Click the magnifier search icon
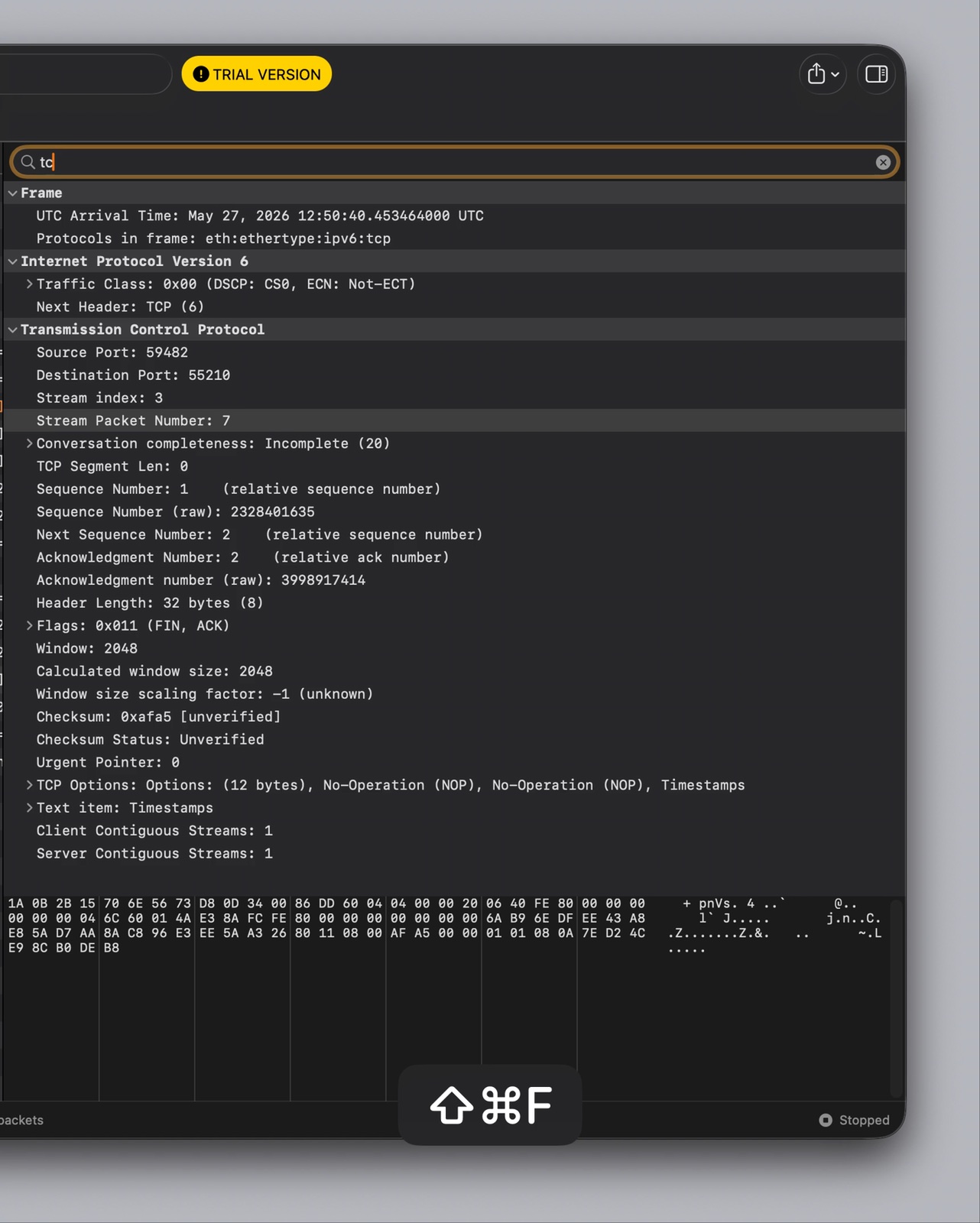This screenshot has width=980, height=1223. pos(28,162)
